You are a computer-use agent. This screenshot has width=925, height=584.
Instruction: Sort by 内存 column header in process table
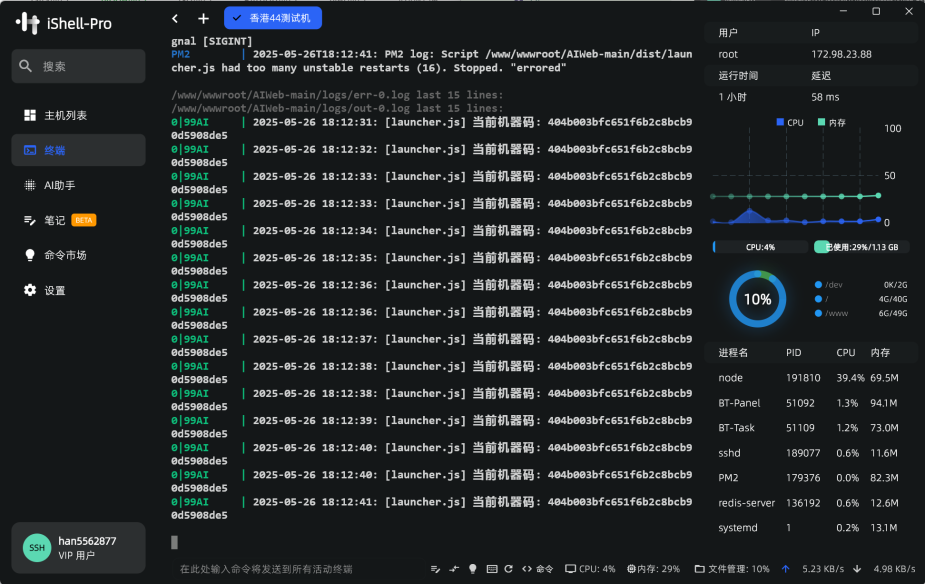pos(880,352)
